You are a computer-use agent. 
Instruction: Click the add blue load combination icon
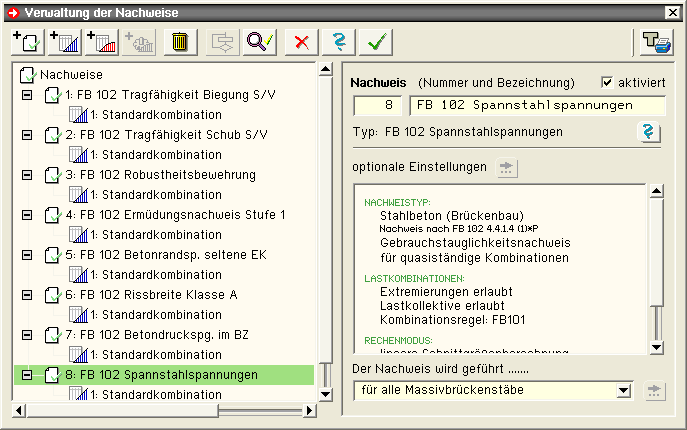pyautogui.click(x=63, y=41)
